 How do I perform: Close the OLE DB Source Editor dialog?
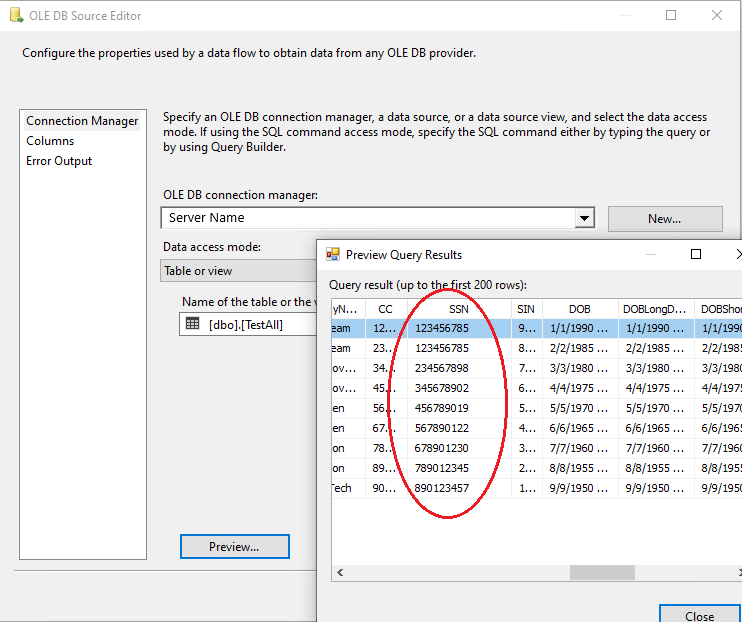(717, 15)
